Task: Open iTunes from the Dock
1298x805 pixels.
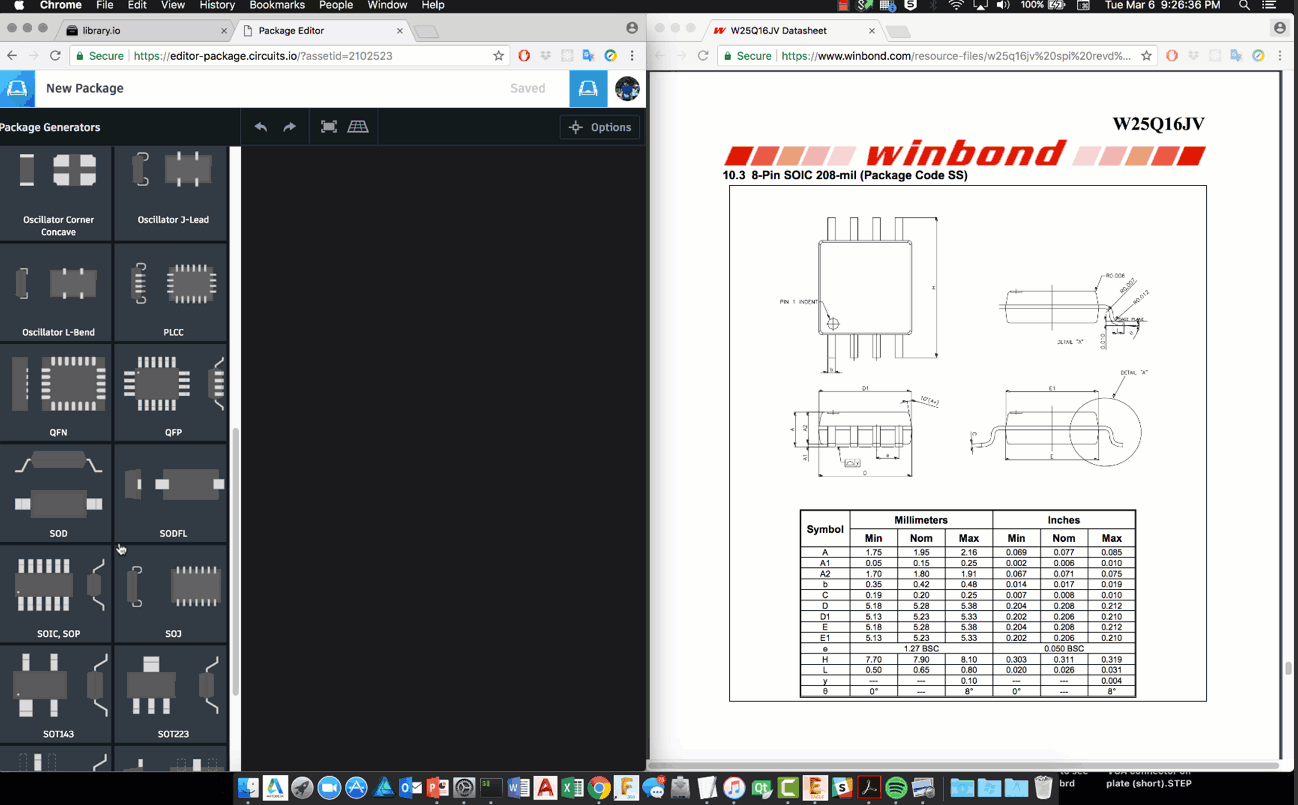Action: (734, 788)
